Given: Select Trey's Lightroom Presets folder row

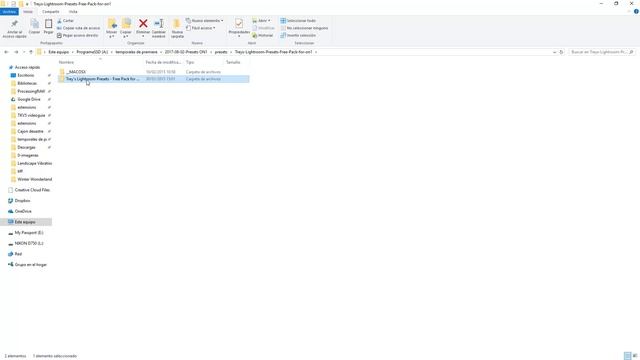Looking at the screenshot, I should click(153, 79).
